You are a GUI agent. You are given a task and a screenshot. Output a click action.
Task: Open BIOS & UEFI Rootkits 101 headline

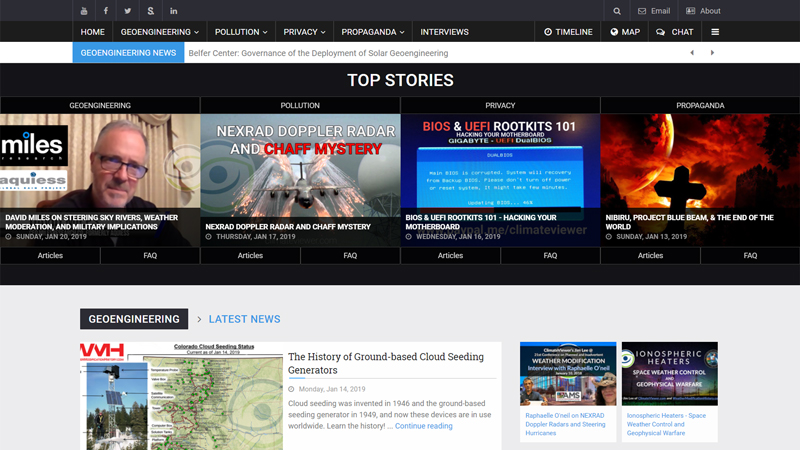481,222
